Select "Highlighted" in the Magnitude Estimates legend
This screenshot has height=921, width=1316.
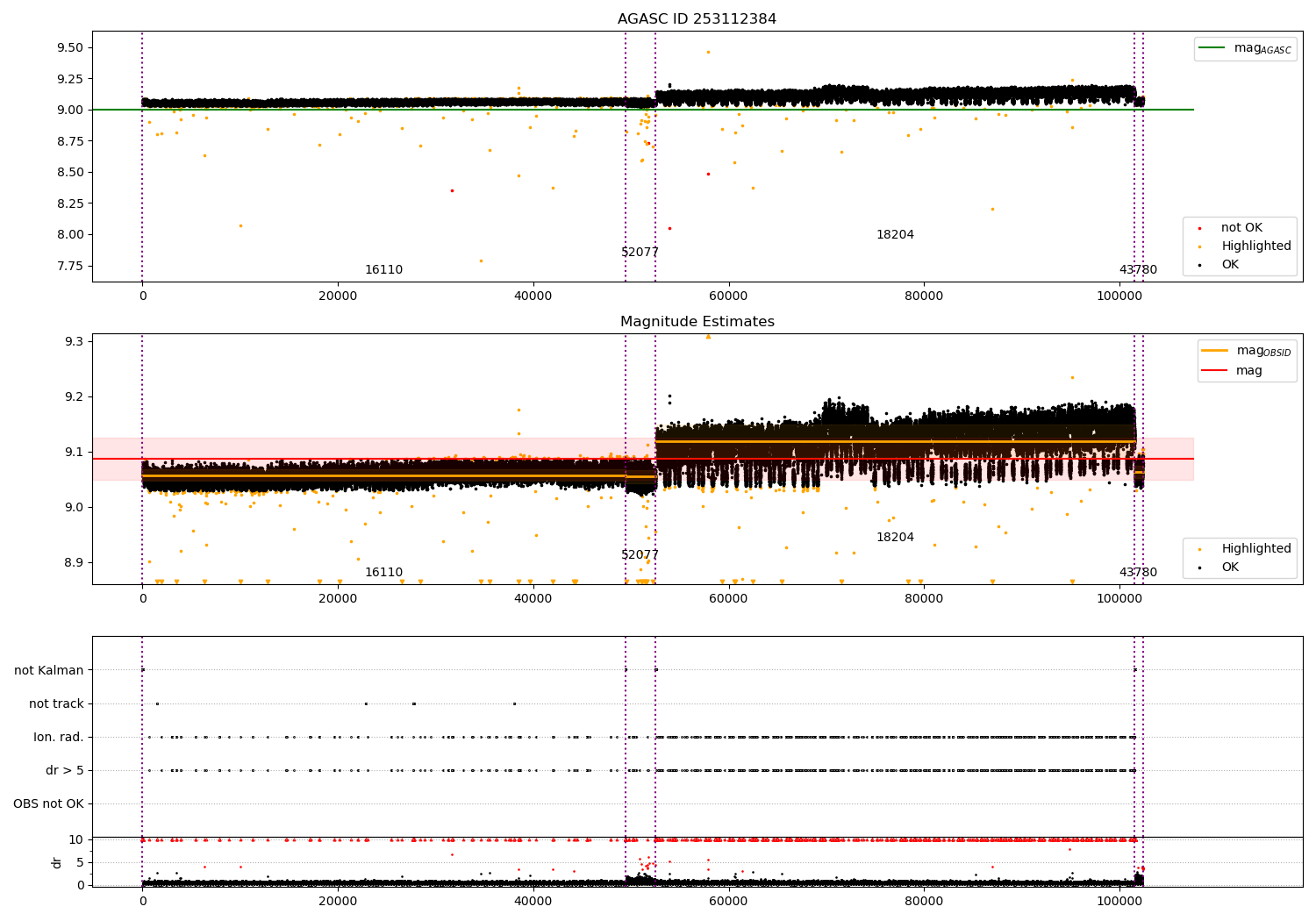(x=1256, y=549)
